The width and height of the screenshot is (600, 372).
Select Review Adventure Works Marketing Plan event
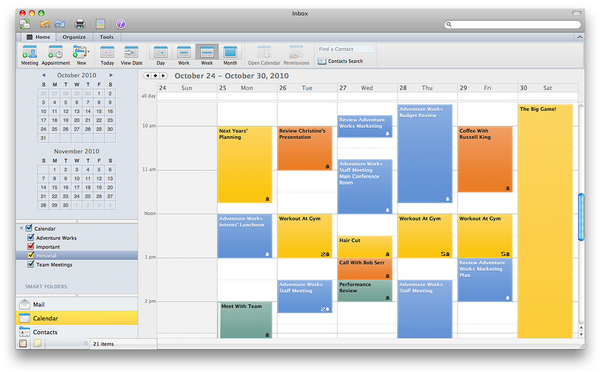485,280
